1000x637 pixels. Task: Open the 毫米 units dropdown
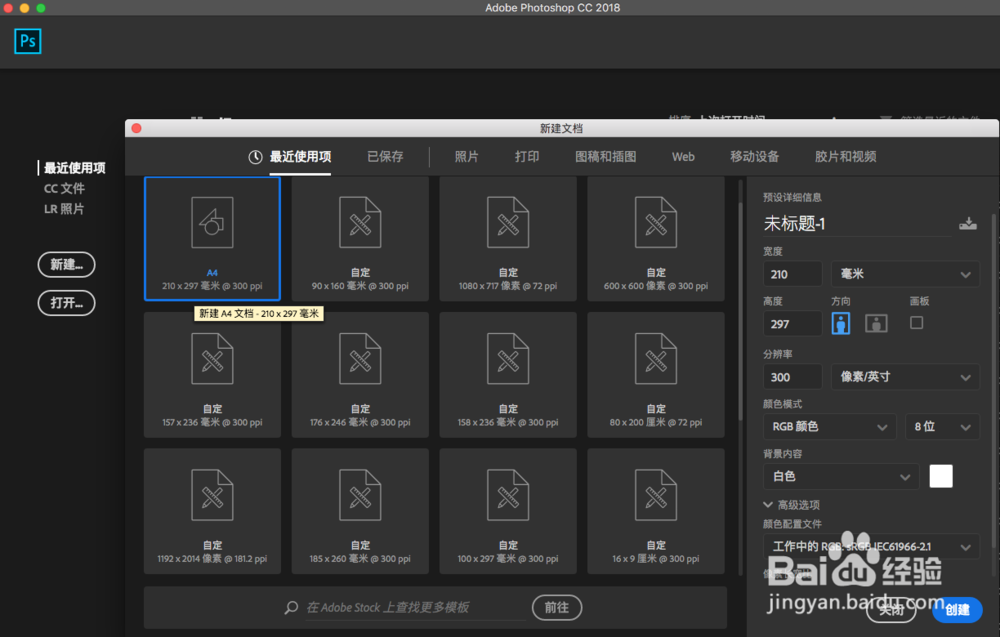pos(904,273)
